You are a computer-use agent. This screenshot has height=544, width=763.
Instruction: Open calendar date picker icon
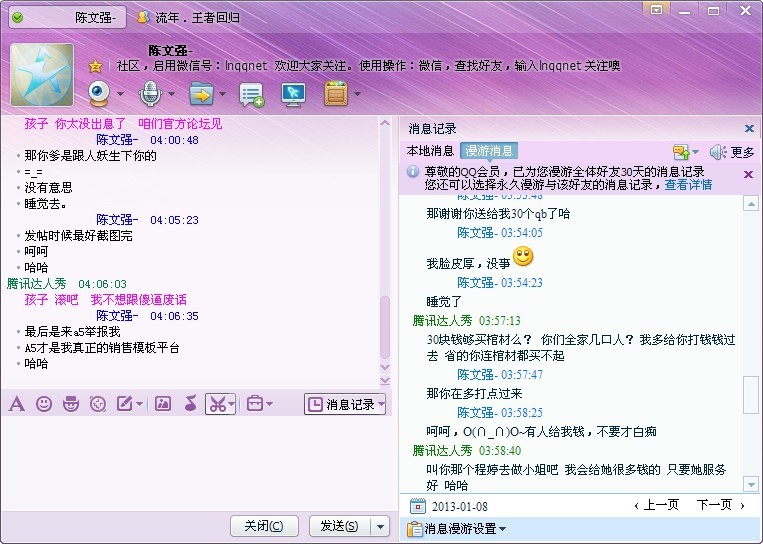point(418,506)
